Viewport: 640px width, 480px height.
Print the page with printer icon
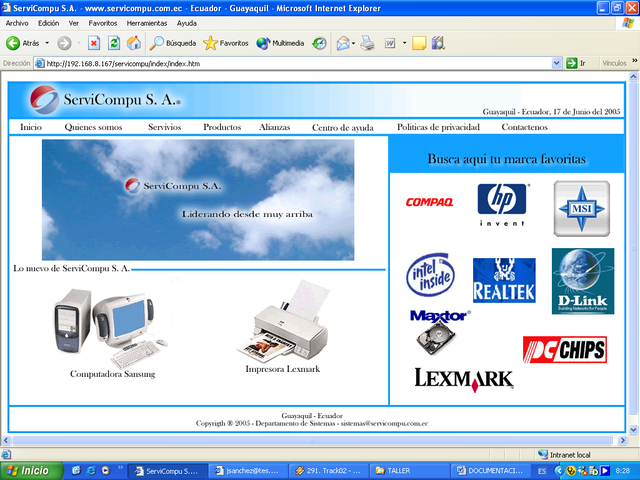(367, 43)
